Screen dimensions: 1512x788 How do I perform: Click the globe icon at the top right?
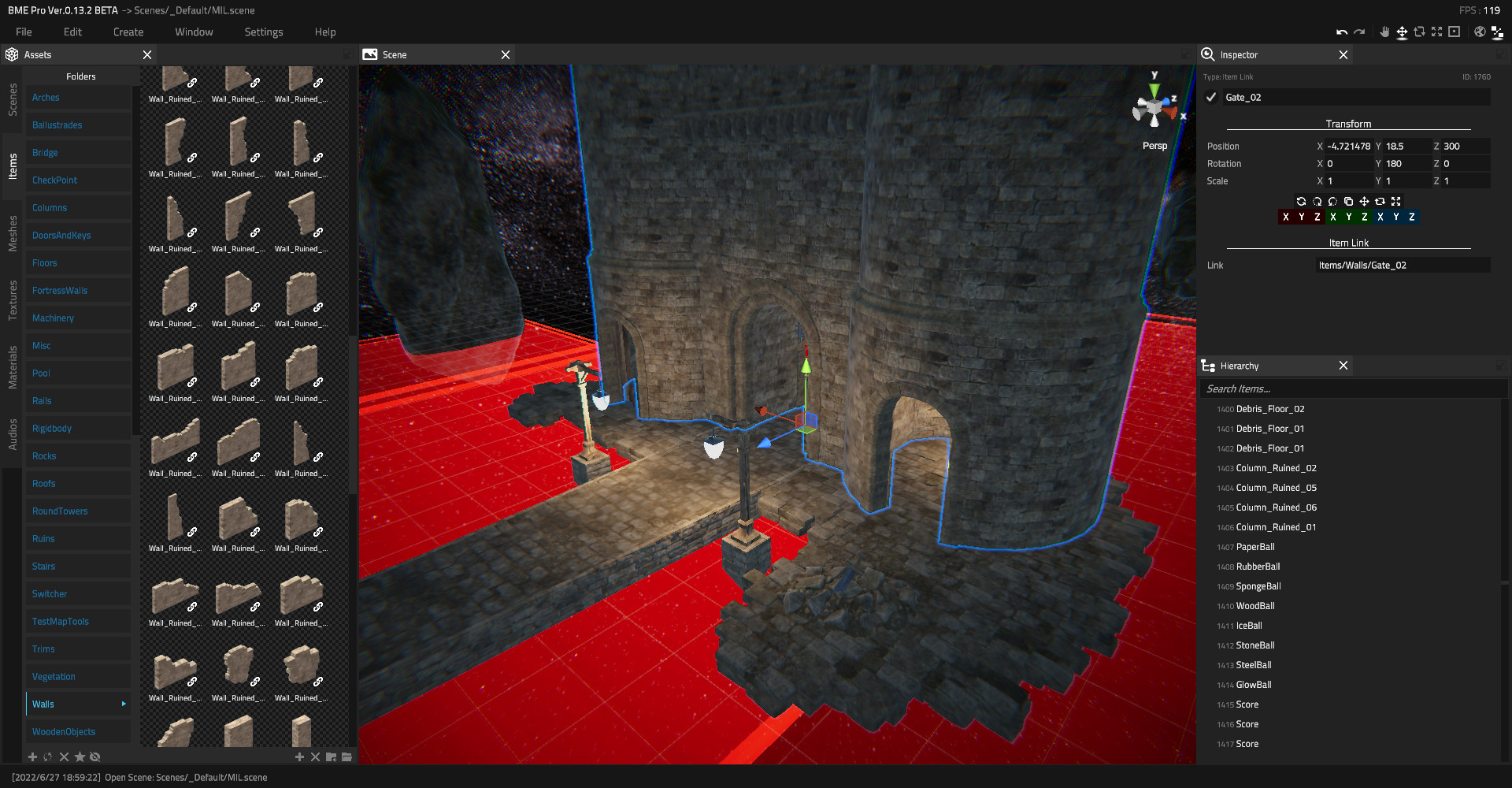click(x=1480, y=32)
